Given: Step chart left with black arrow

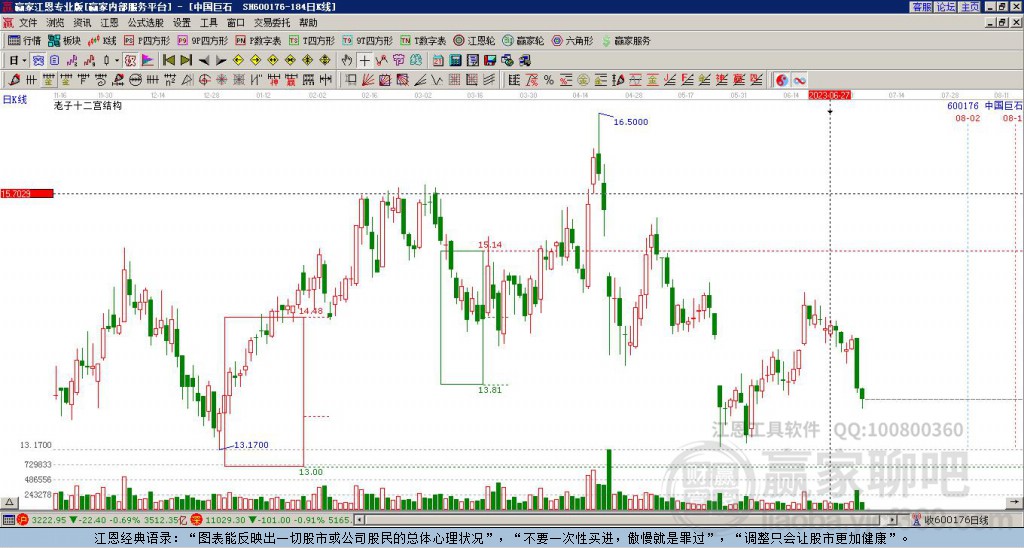Looking at the screenshot, I should 204,61.
